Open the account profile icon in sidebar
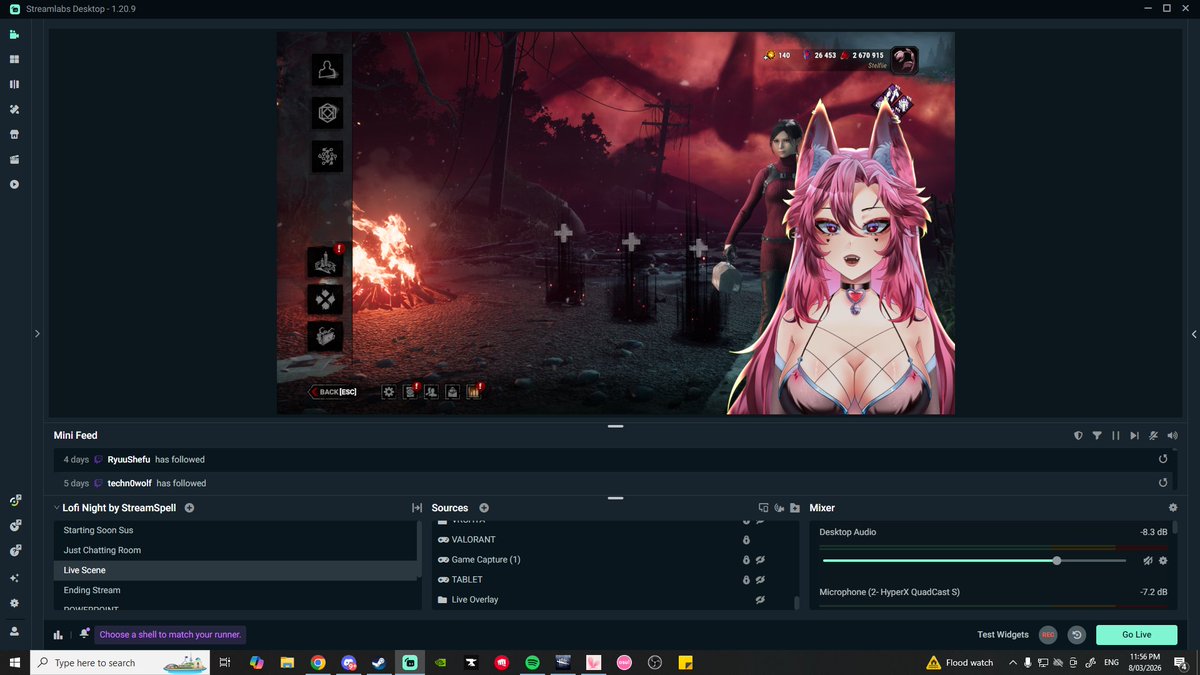 point(14,631)
